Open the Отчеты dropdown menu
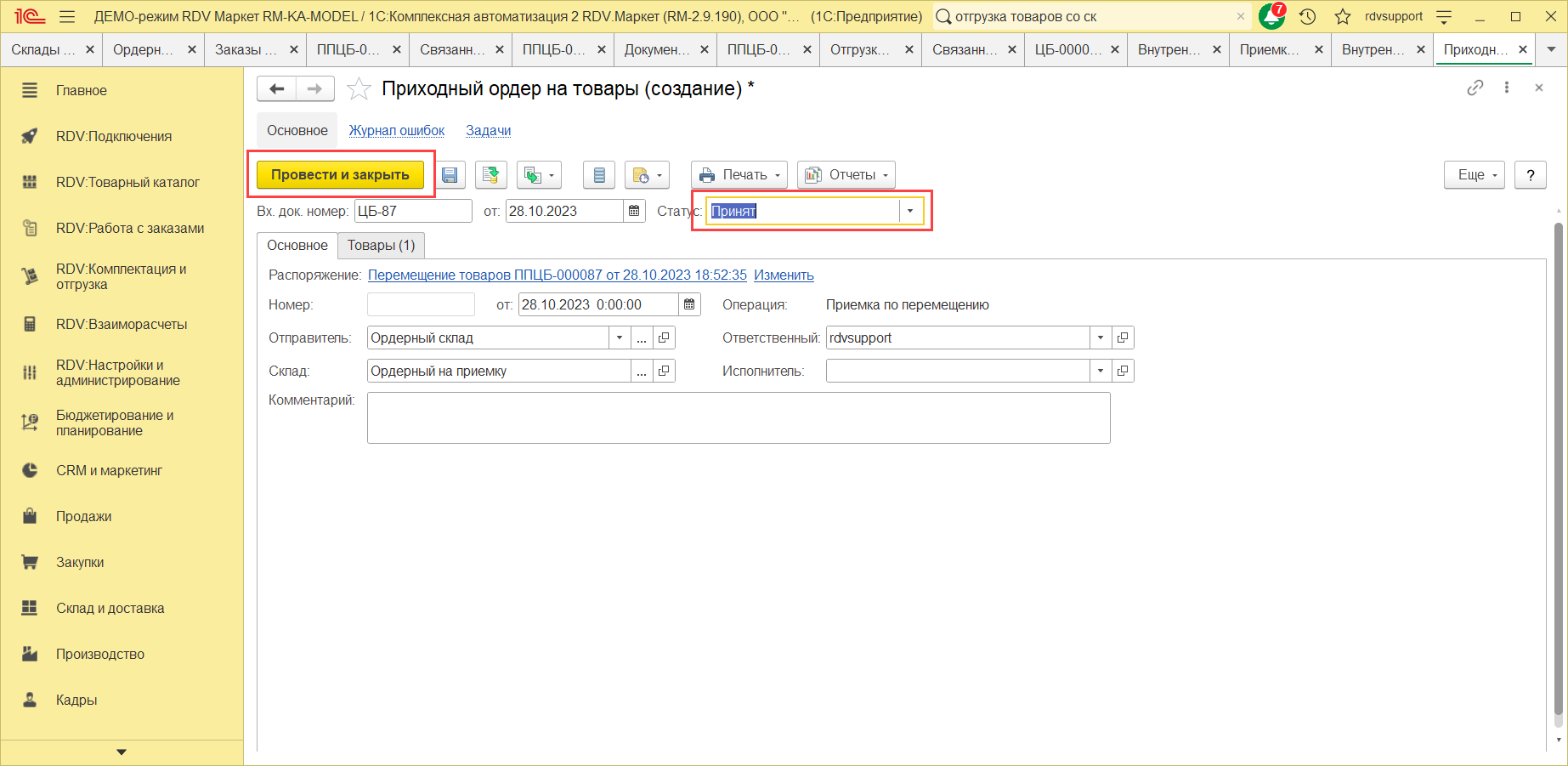The height and width of the screenshot is (766, 1568). [x=846, y=175]
